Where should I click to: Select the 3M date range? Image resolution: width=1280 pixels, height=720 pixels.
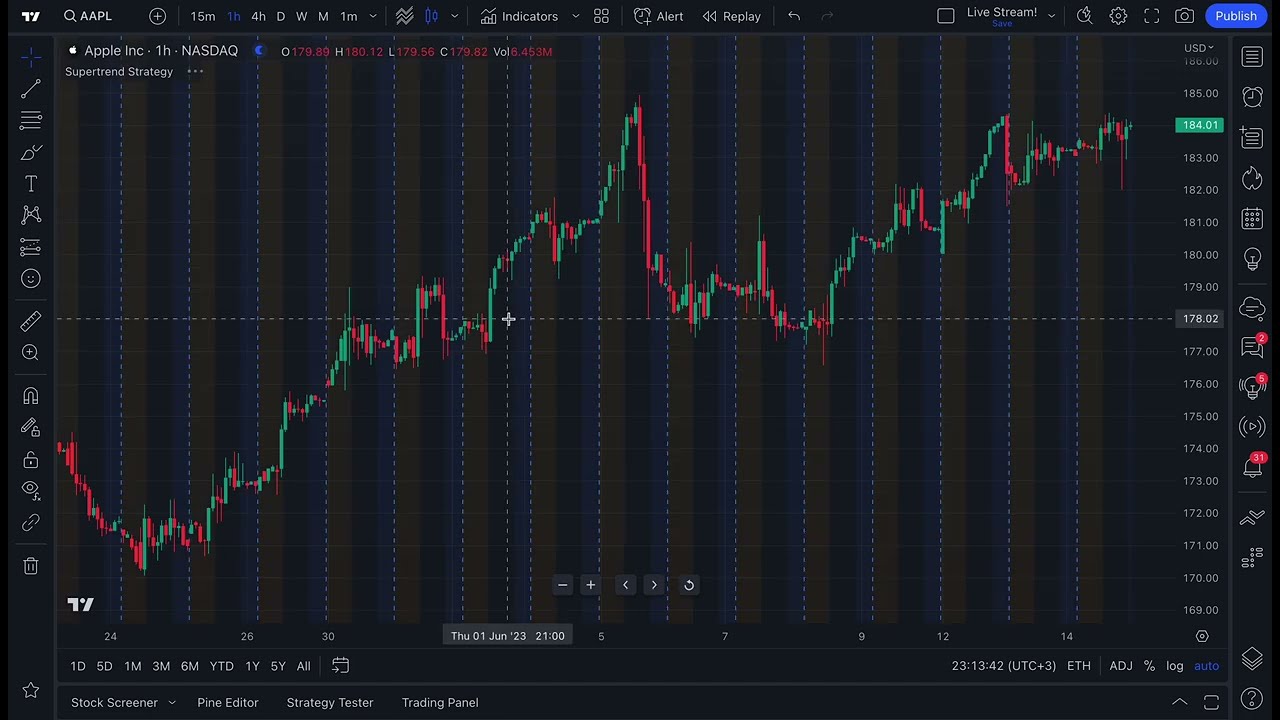tap(161, 666)
